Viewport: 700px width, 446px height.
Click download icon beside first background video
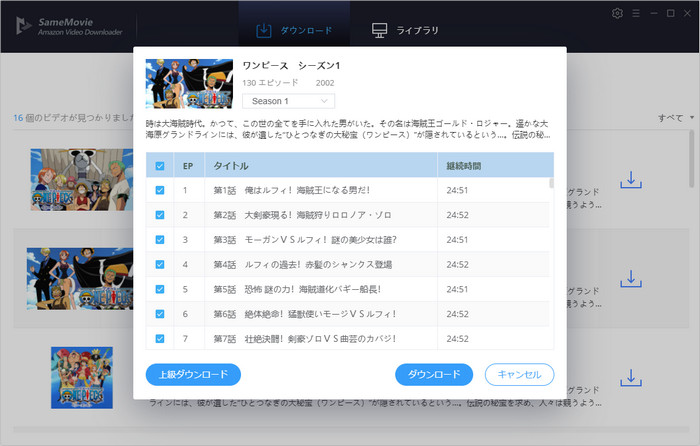(x=631, y=179)
